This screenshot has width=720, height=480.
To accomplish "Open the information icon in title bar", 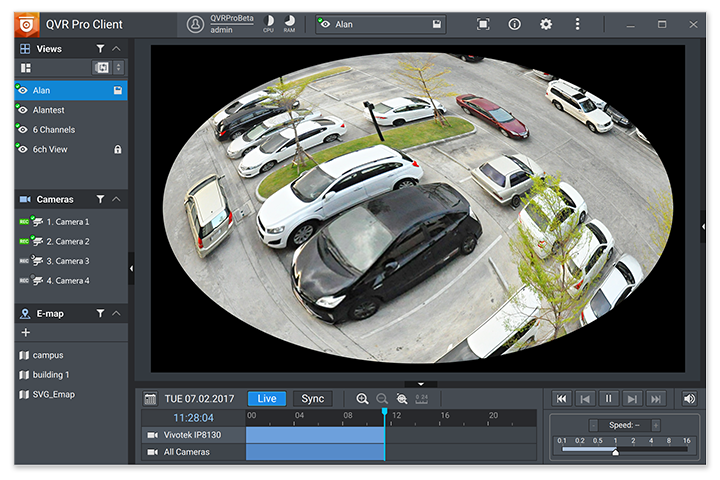I will coord(514,24).
